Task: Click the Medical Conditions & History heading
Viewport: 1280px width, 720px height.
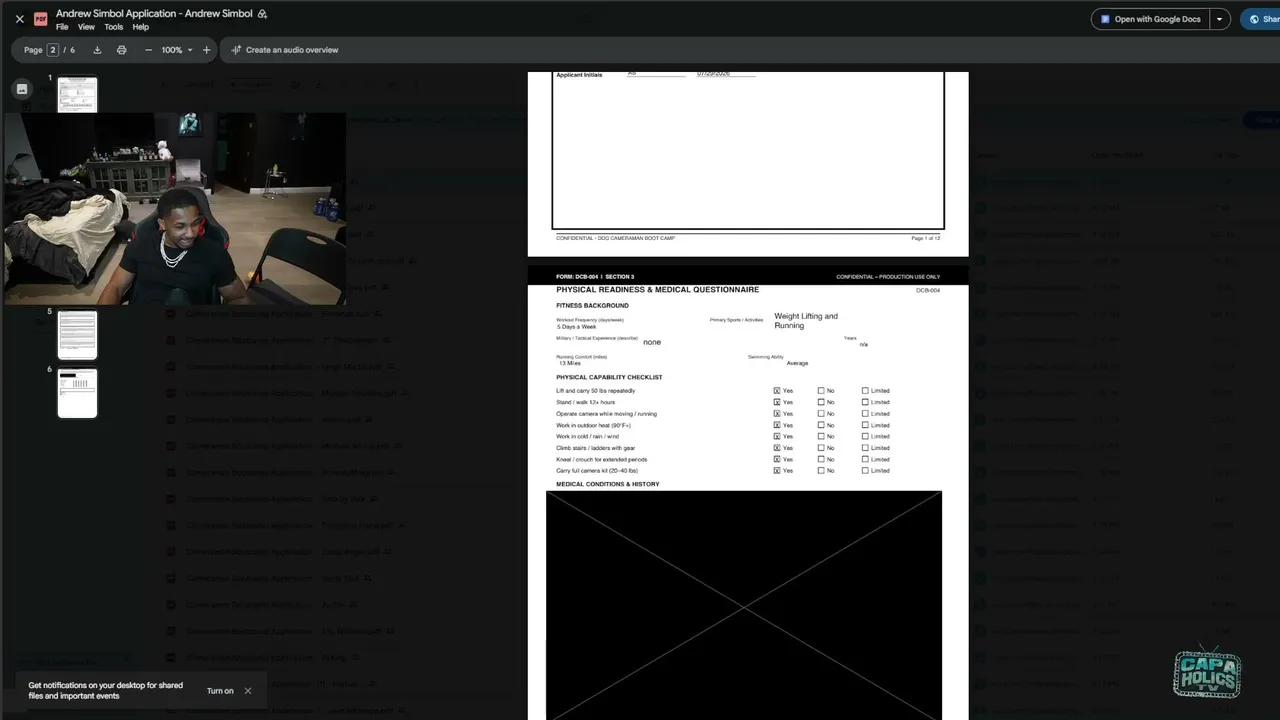Action: click(608, 485)
